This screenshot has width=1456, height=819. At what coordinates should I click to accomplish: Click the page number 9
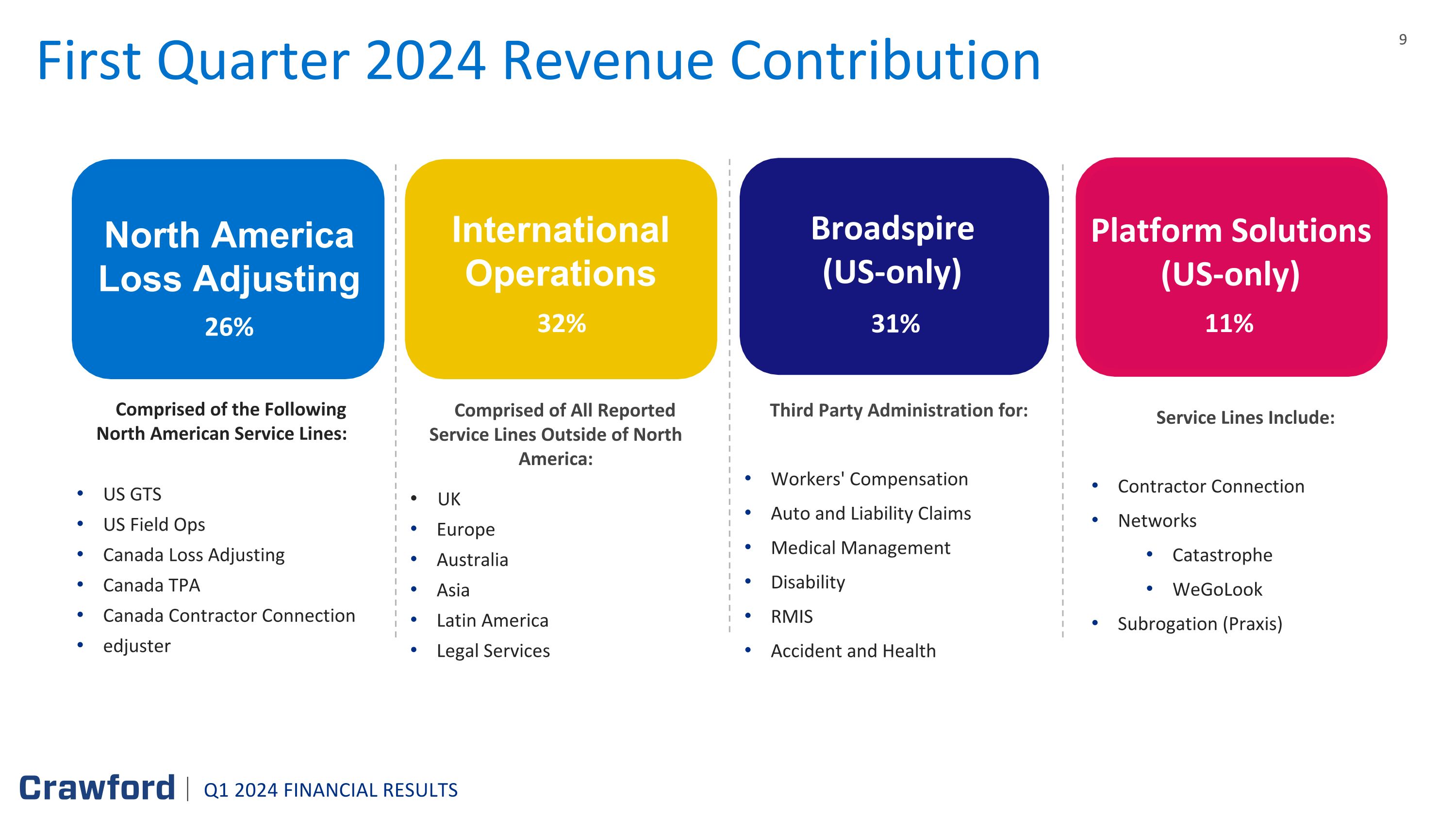pos(1402,39)
